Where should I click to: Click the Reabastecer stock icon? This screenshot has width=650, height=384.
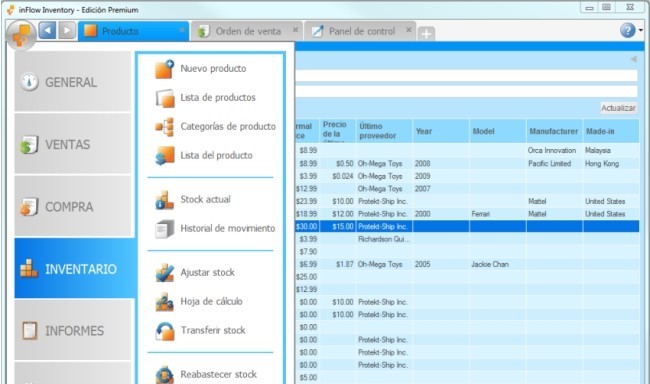click(165, 374)
